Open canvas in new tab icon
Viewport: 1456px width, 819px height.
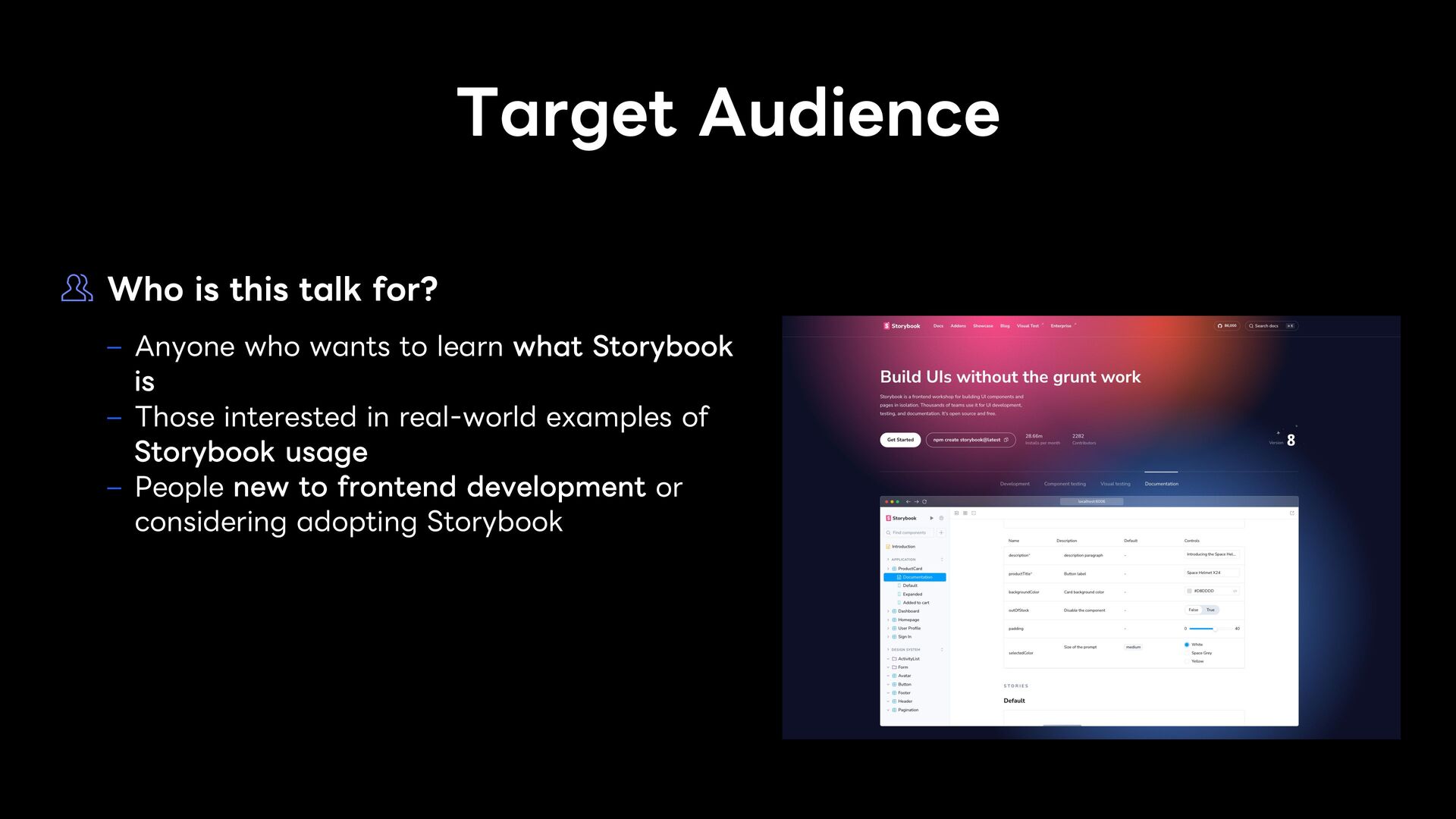[x=1291, y=513]
